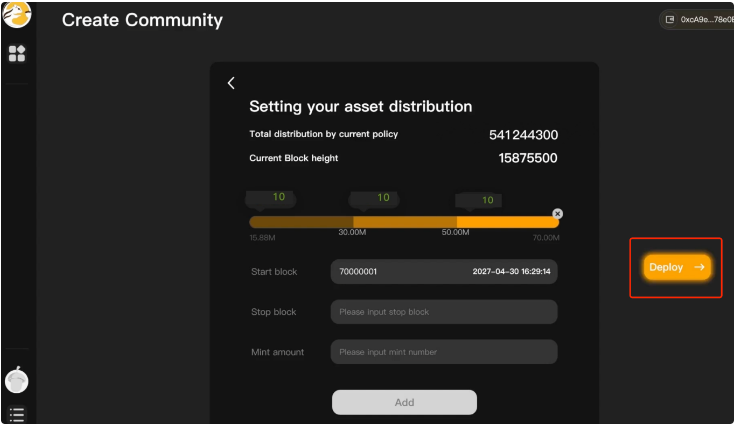Select the middle segment of distribution bar
737x426 pixels.
click(405, 222)
